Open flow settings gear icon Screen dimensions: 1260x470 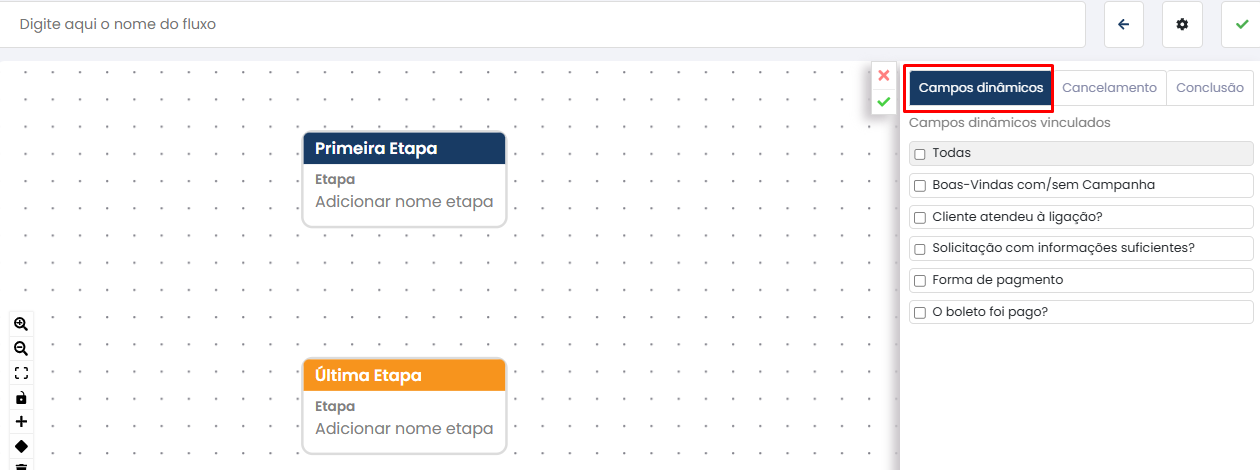[x=1182, y=24]
